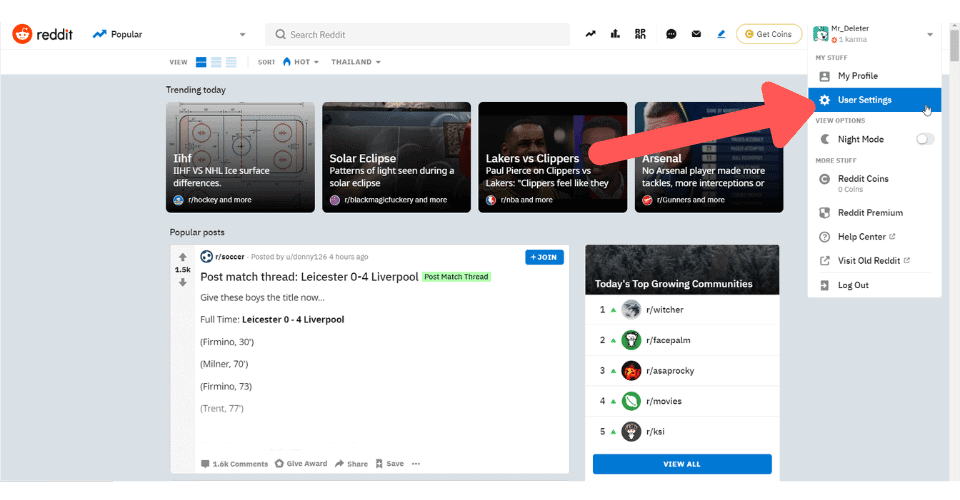Click the r/facepalm community avatar
Viewport: 960px width, 500px height.
(x=631, y=340)
